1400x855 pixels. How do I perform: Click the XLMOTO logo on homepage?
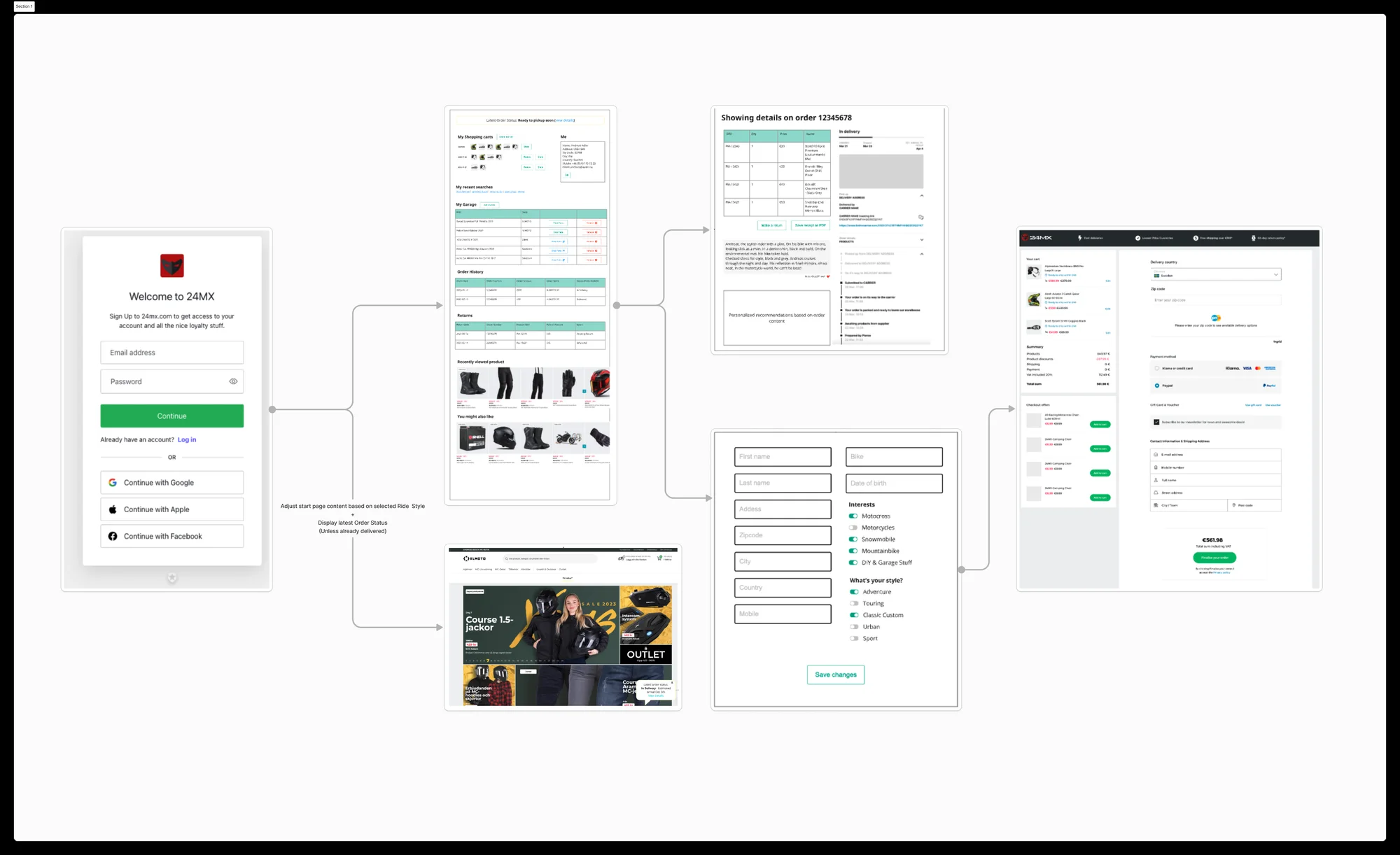pos(475,558)
